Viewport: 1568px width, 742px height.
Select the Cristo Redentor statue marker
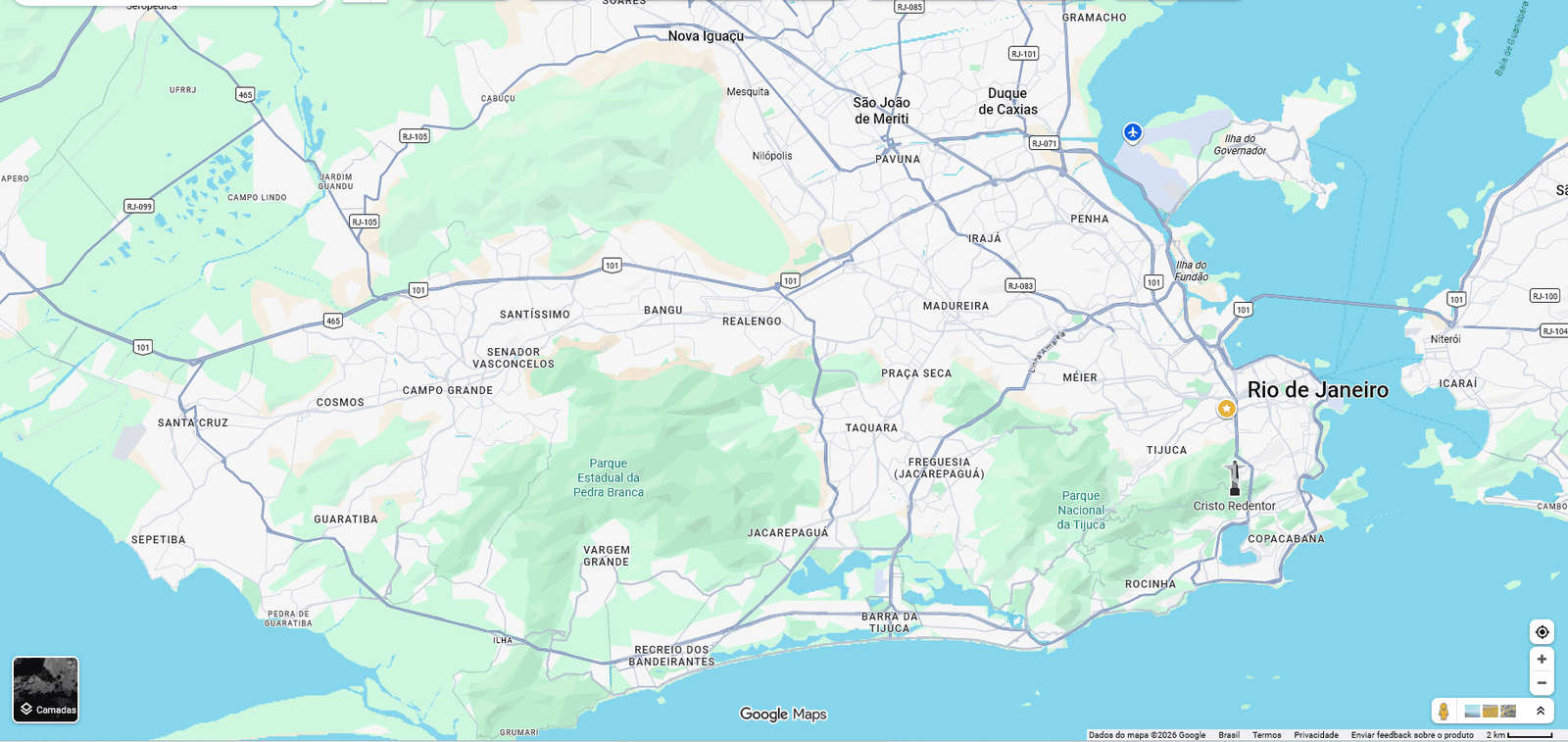pyautogui.click(x=1235, y=479)
